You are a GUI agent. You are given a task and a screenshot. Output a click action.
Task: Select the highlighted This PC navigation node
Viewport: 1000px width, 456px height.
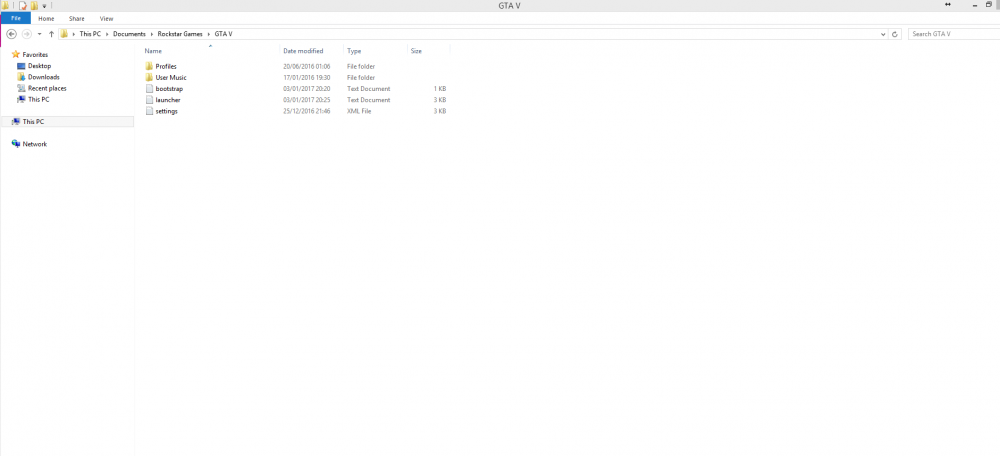point(67,121)
